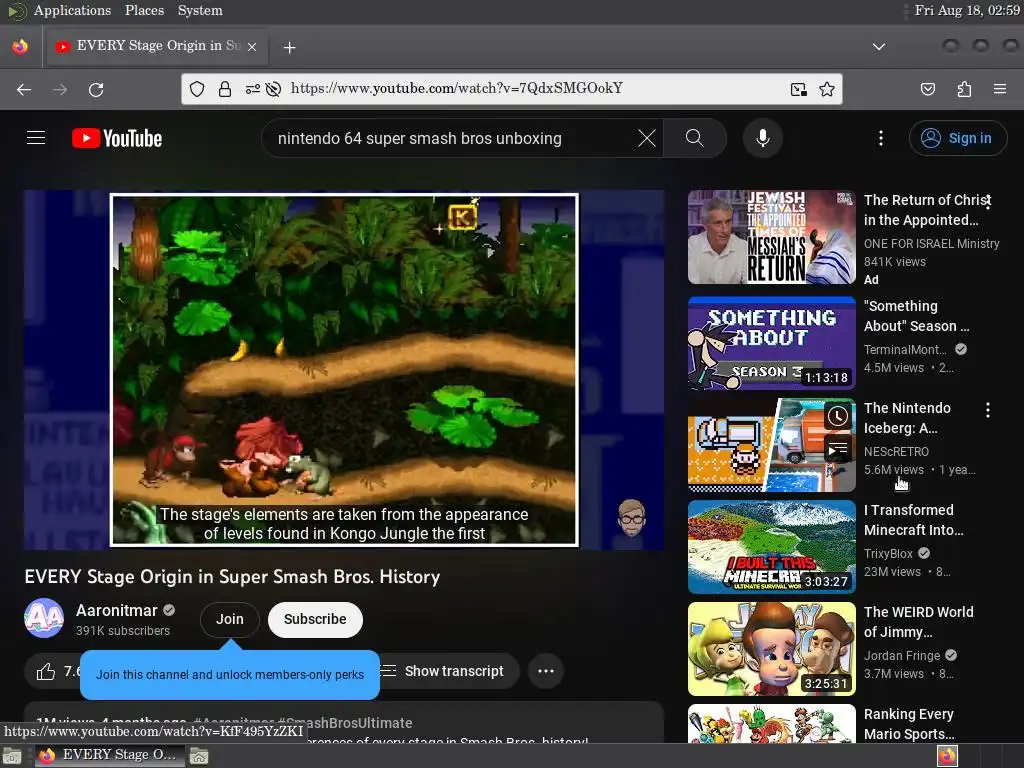1024x768 pixels.
Task: Open the I Transformed Minecraft thumbnail
Action: [772, 547]
